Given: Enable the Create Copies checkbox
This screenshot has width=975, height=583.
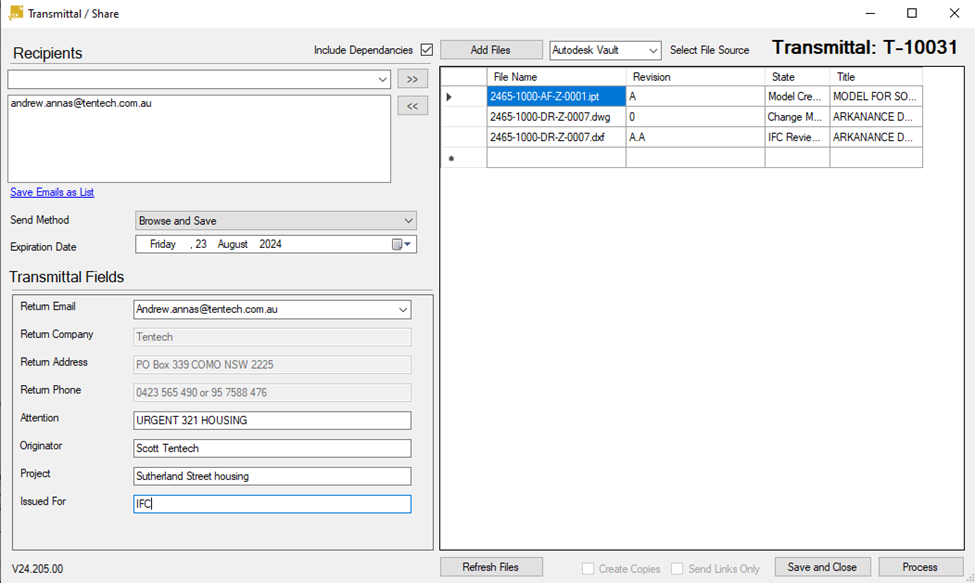Looking at the screenshot, I should click(x=589, y=568).
